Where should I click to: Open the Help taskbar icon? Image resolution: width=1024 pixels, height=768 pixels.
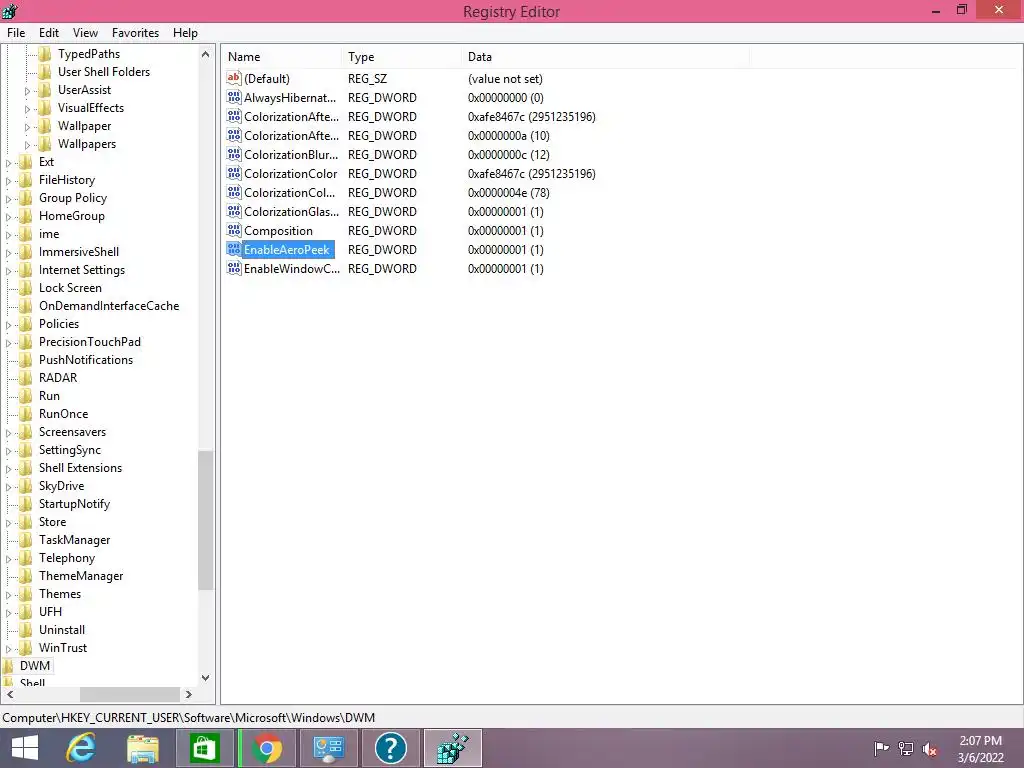(391, 748)
